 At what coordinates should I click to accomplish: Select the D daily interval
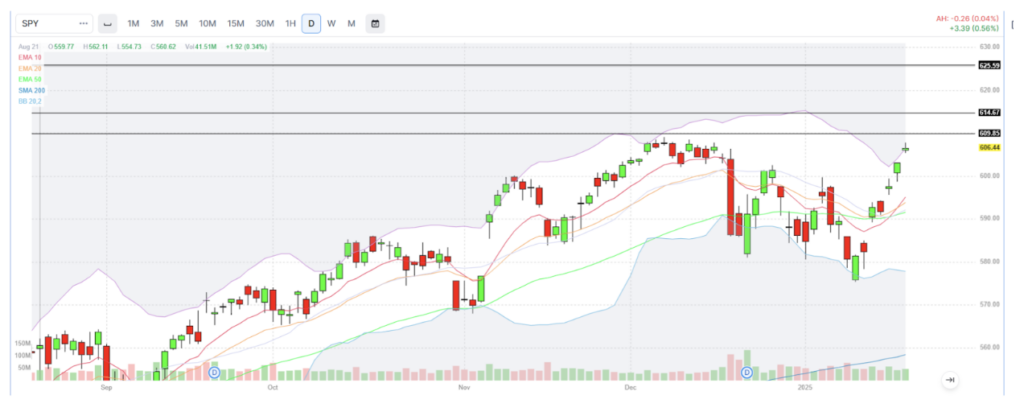312,24
